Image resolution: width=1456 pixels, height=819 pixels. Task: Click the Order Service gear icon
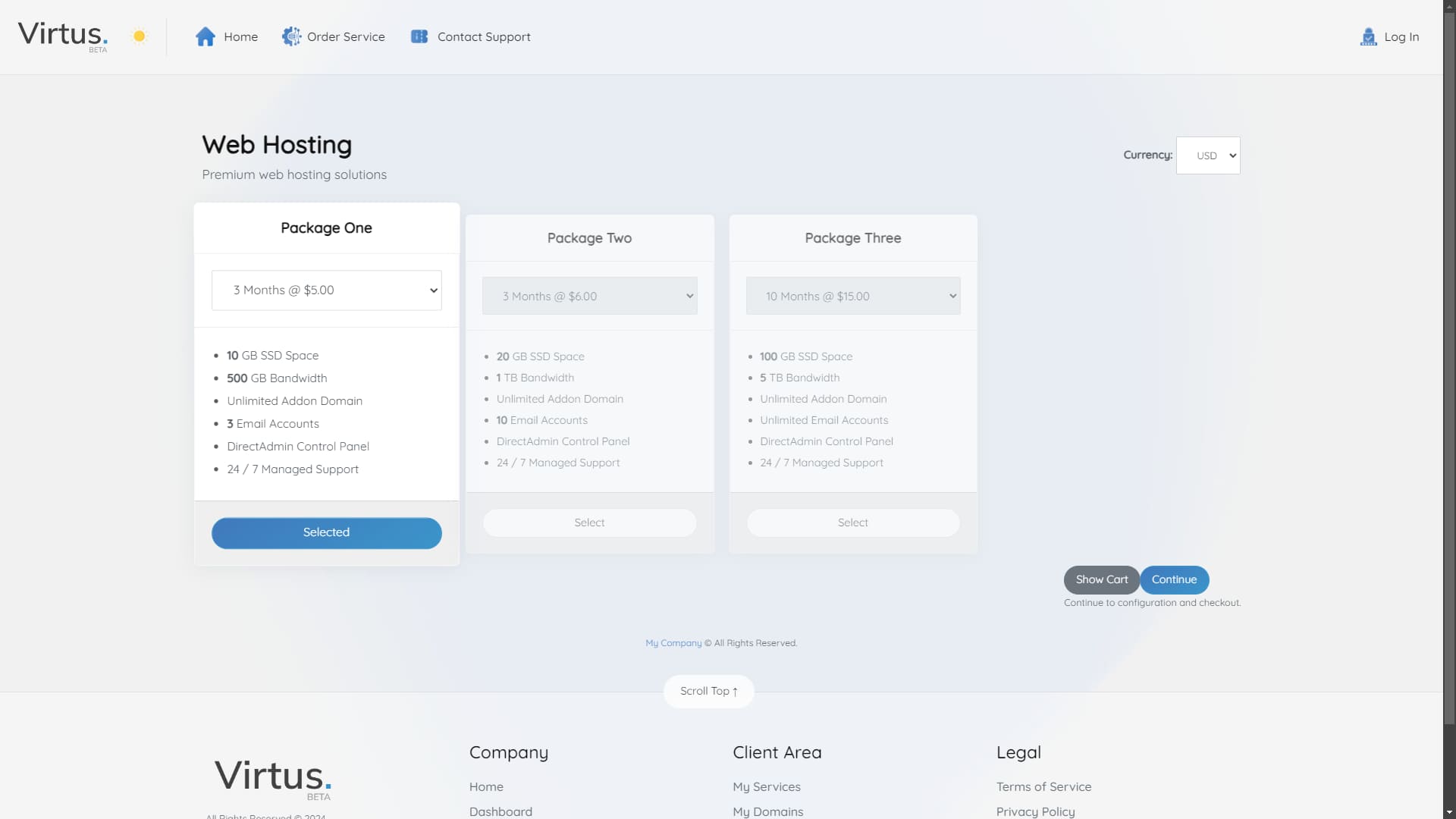292,36
